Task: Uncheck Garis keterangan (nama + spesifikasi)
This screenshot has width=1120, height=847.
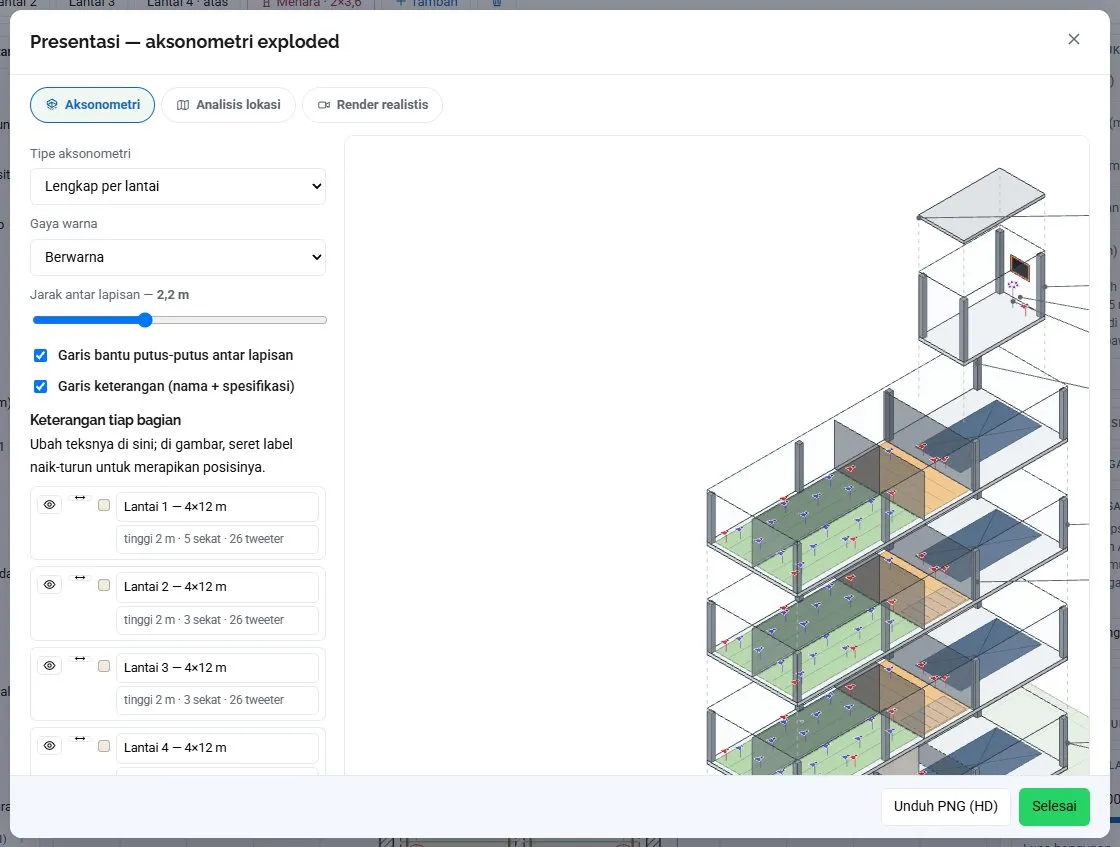Action: [41, 386]
